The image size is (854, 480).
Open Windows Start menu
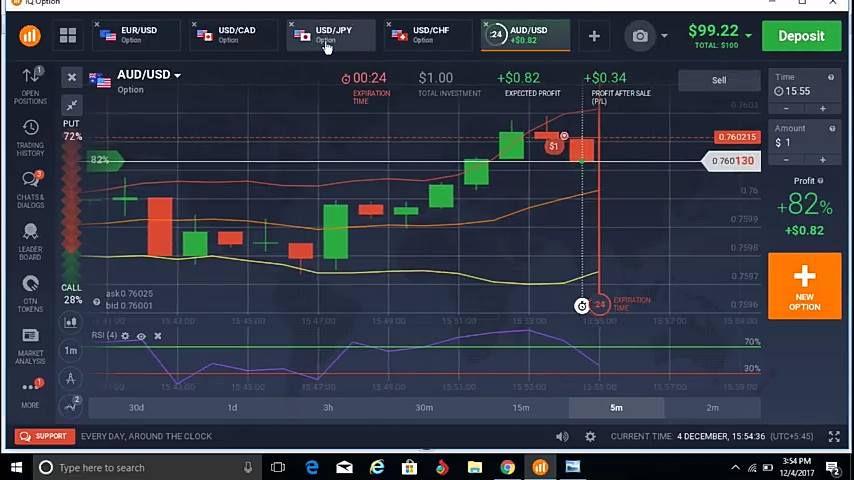pyautogui.click(x=16, y=467)
